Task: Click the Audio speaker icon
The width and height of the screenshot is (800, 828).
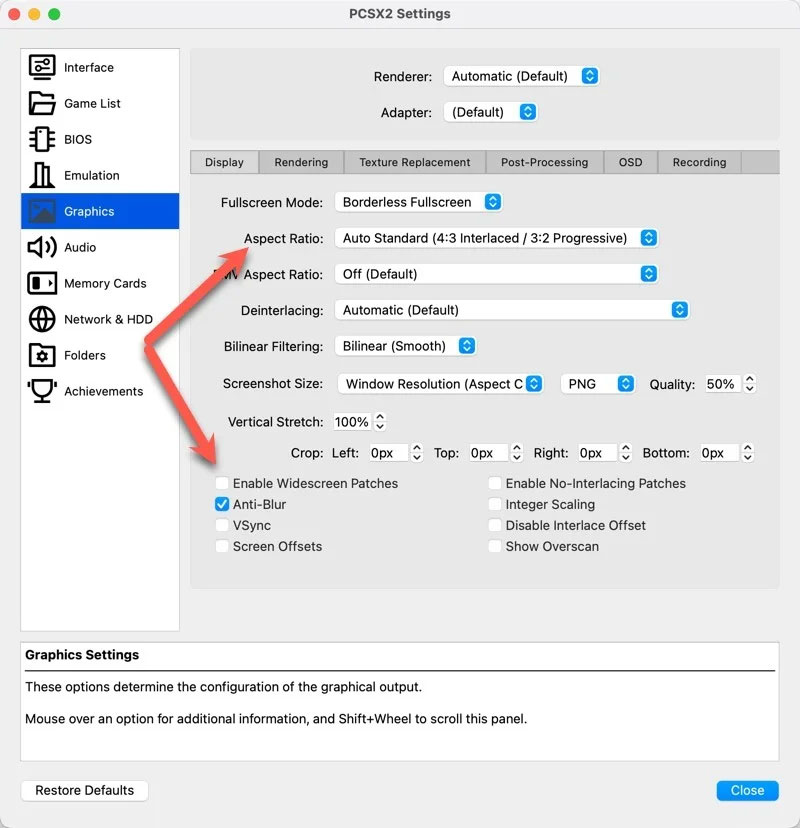Action: [x=42, y=247]
